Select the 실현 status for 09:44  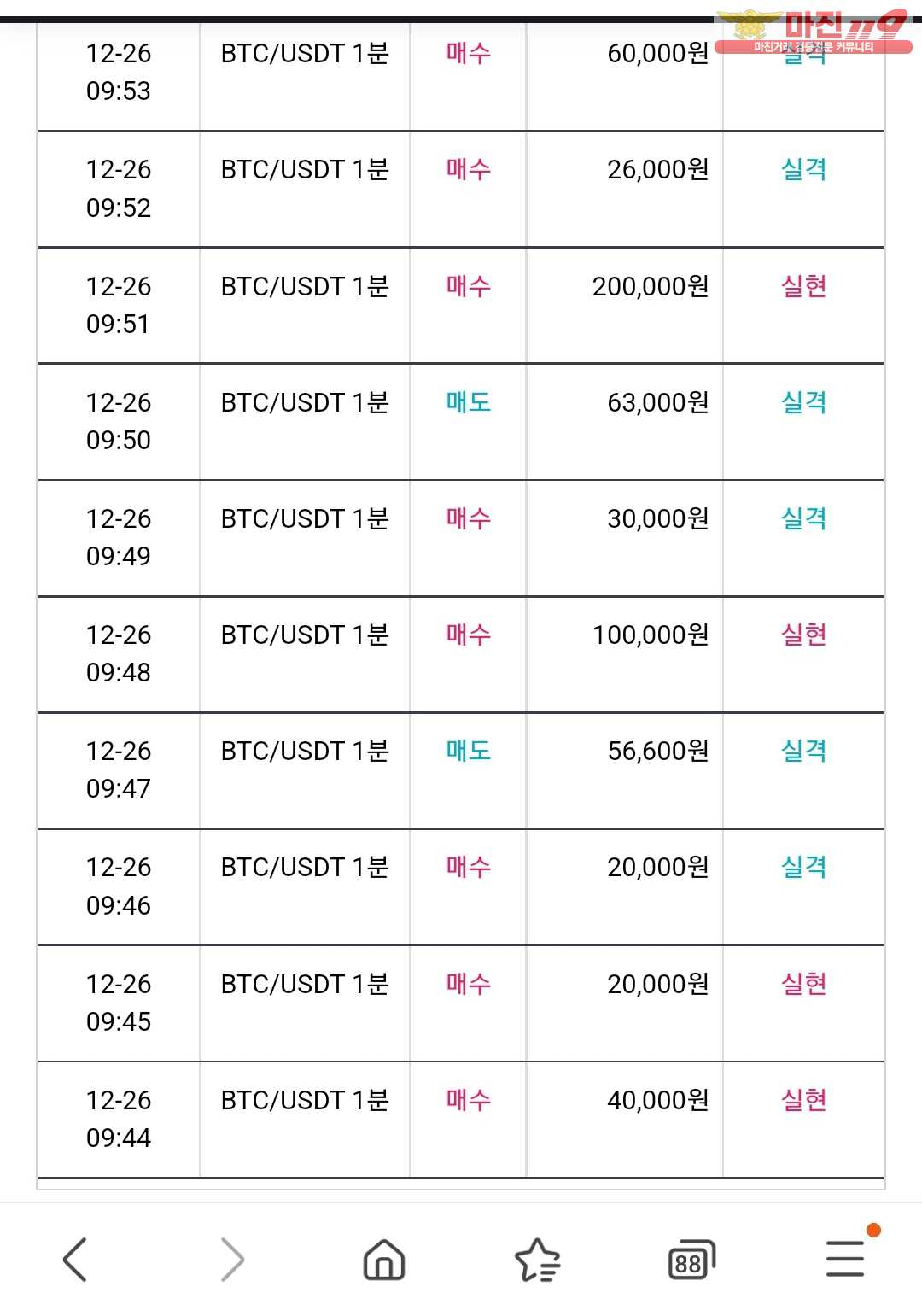click(803, 1100)
